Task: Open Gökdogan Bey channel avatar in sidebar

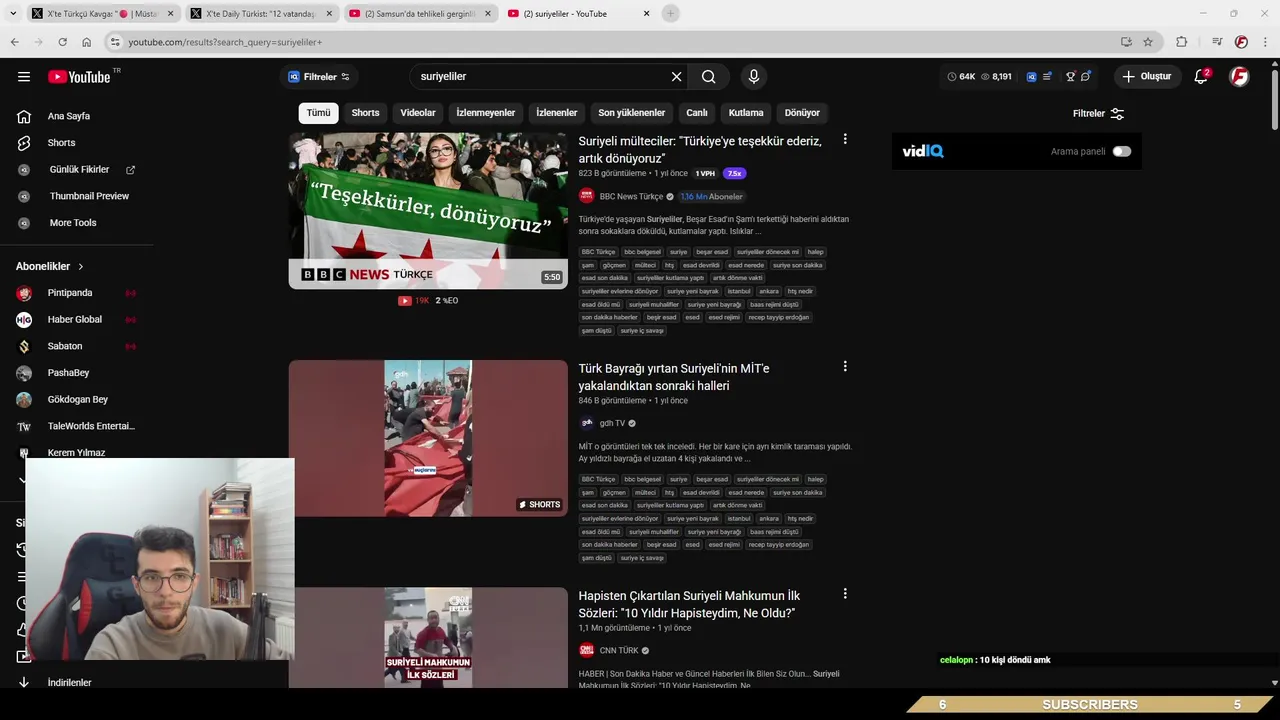Action: (24, 400)
